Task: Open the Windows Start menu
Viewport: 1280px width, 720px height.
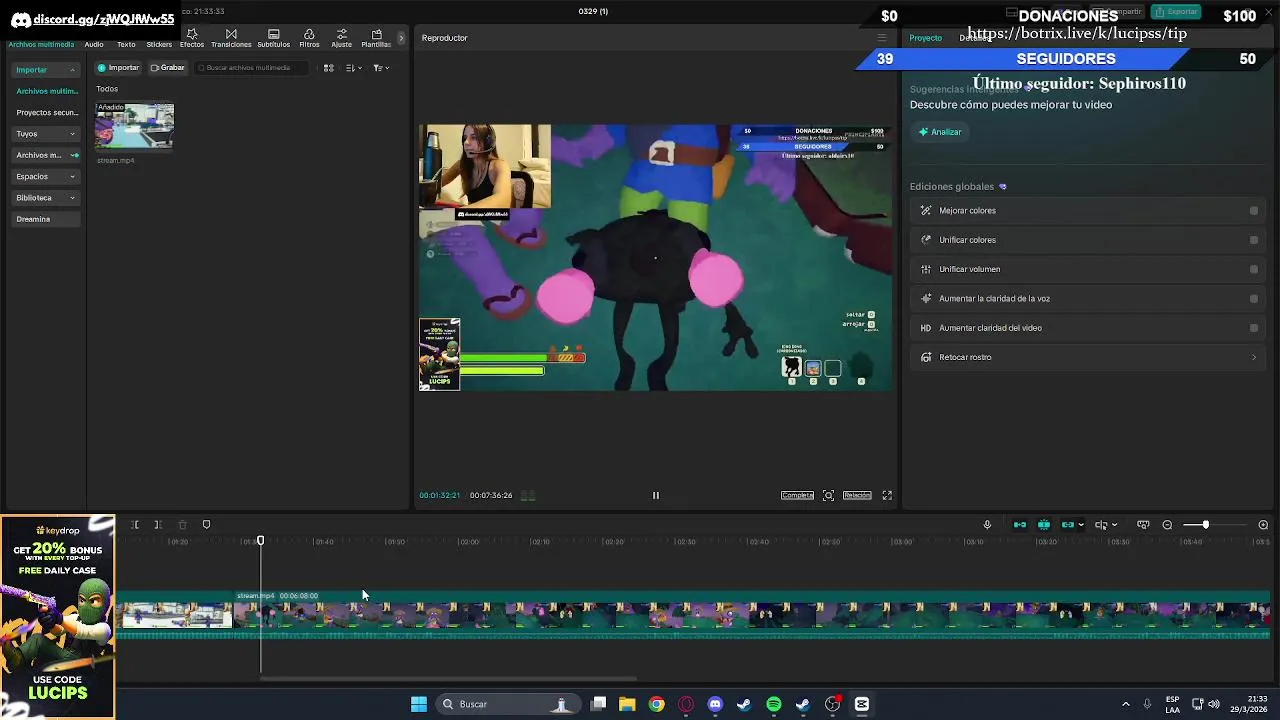Action: point(419,704)
